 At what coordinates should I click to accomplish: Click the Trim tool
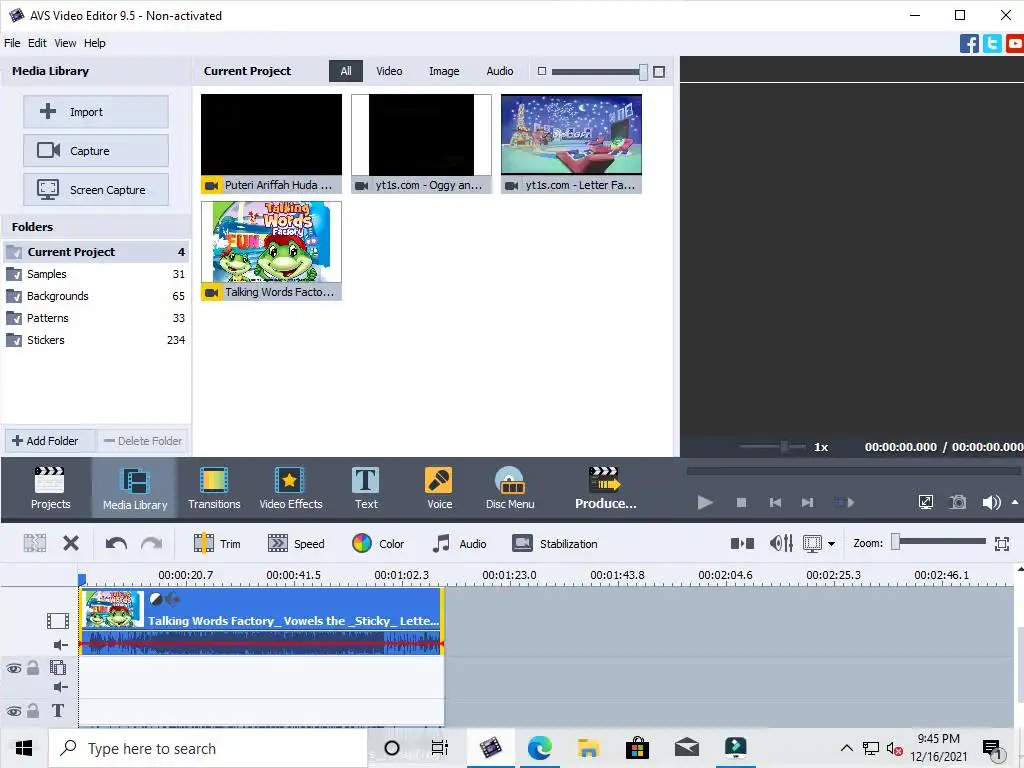click(217, 543)
